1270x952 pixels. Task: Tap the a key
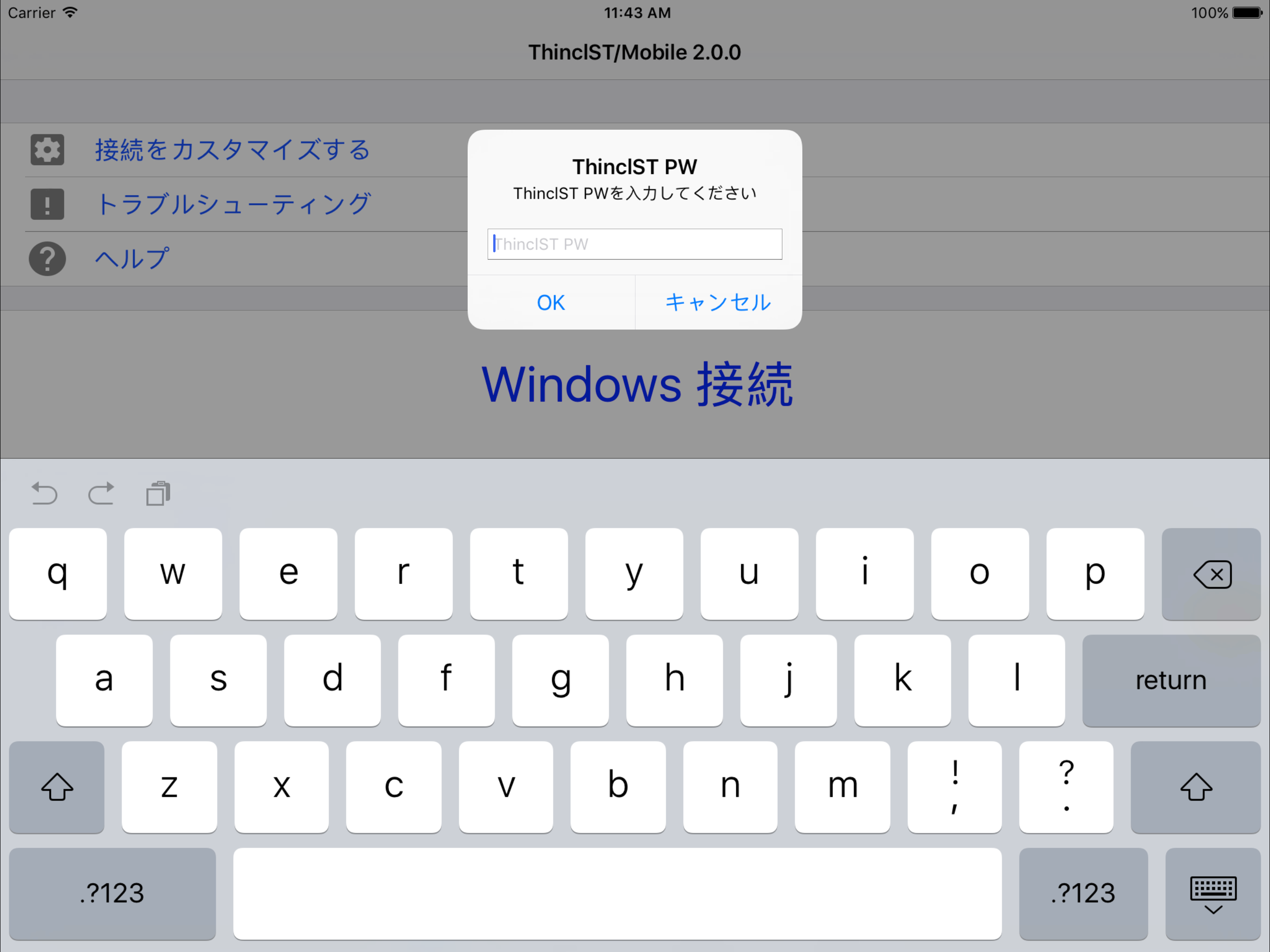104,681
